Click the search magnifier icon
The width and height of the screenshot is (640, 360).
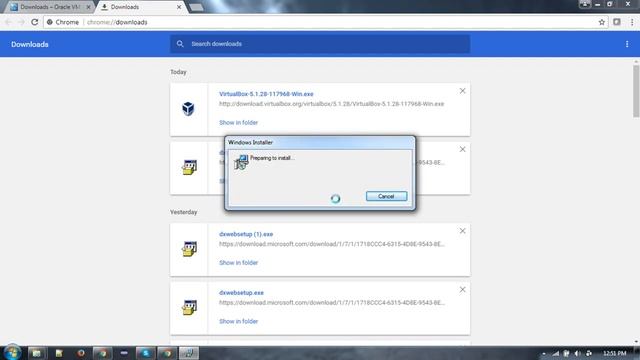pos(180,44)
